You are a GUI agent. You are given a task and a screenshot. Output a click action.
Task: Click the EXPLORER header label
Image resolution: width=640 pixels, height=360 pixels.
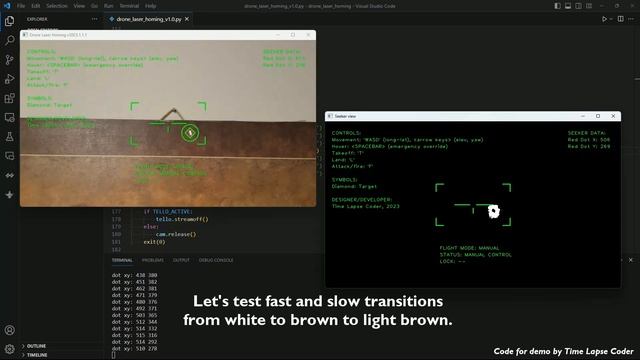(x=37, y=19)
